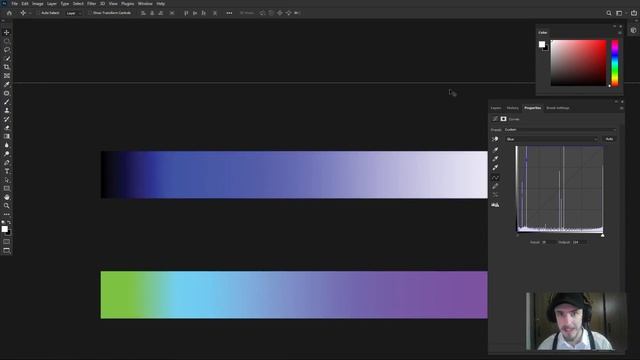This screenshot has width=640, height=360.
Task: Select the Zoom tool
Action: (x=7, y=206)
